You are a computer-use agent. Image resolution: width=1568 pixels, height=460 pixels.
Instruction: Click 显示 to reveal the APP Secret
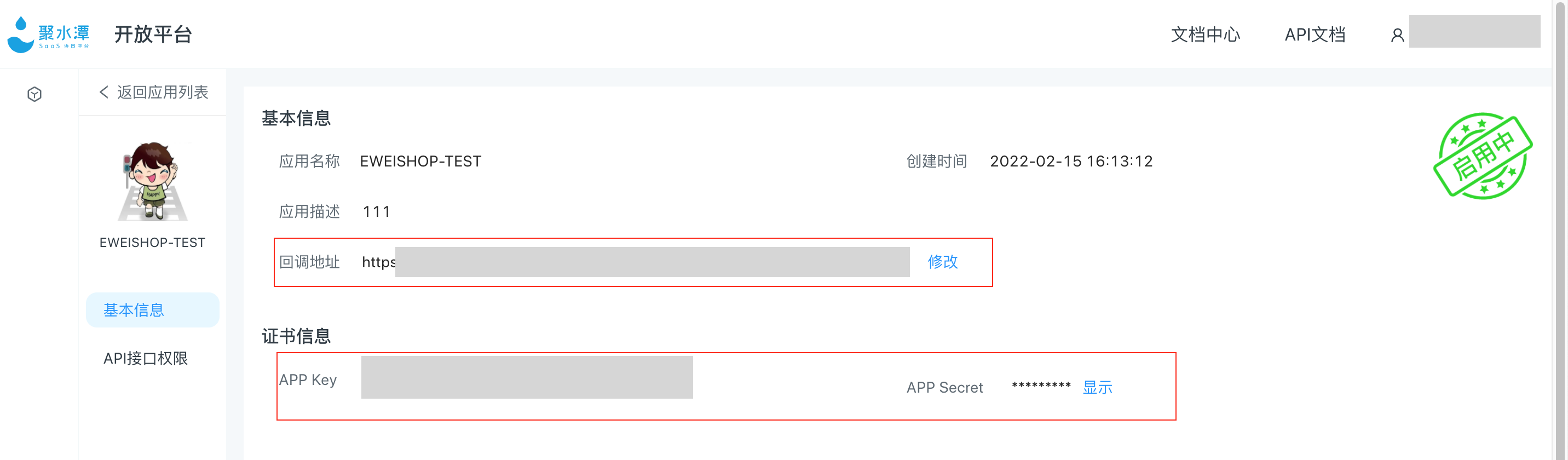tap(1097, 388)
